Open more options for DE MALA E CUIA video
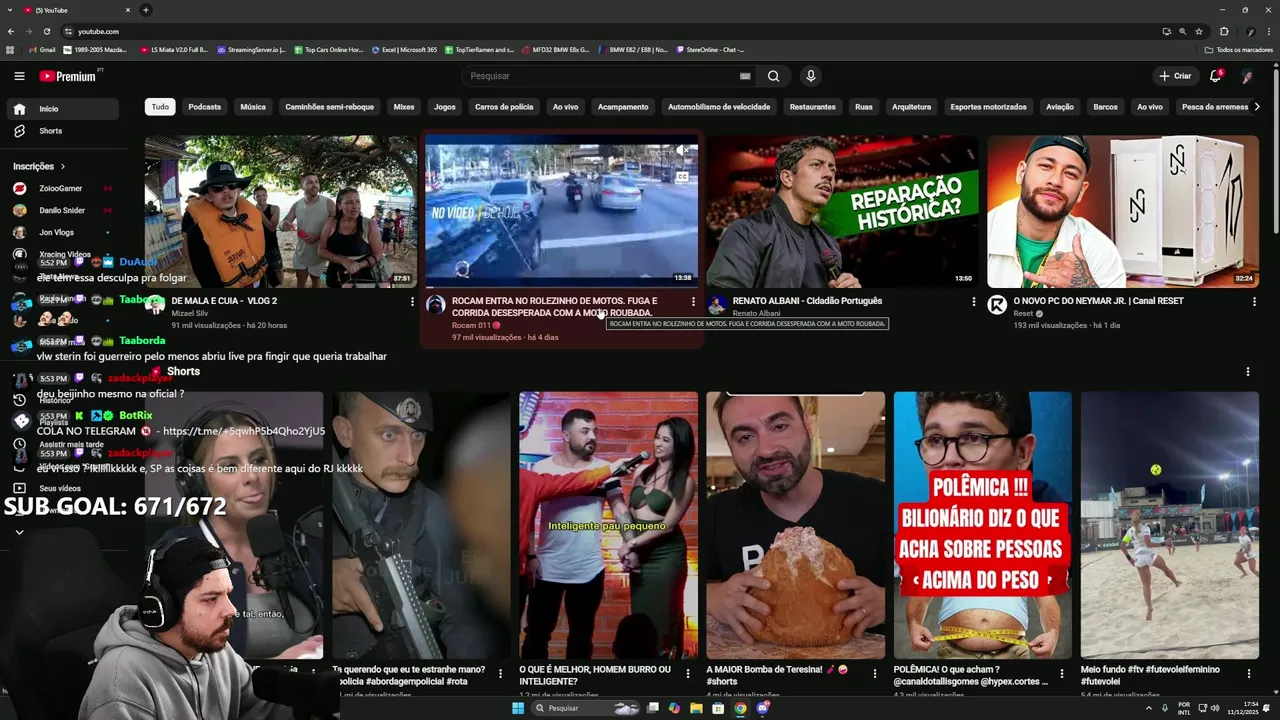Image resolution: width=1280 pixels, height=720 pixels. (412, 301)
